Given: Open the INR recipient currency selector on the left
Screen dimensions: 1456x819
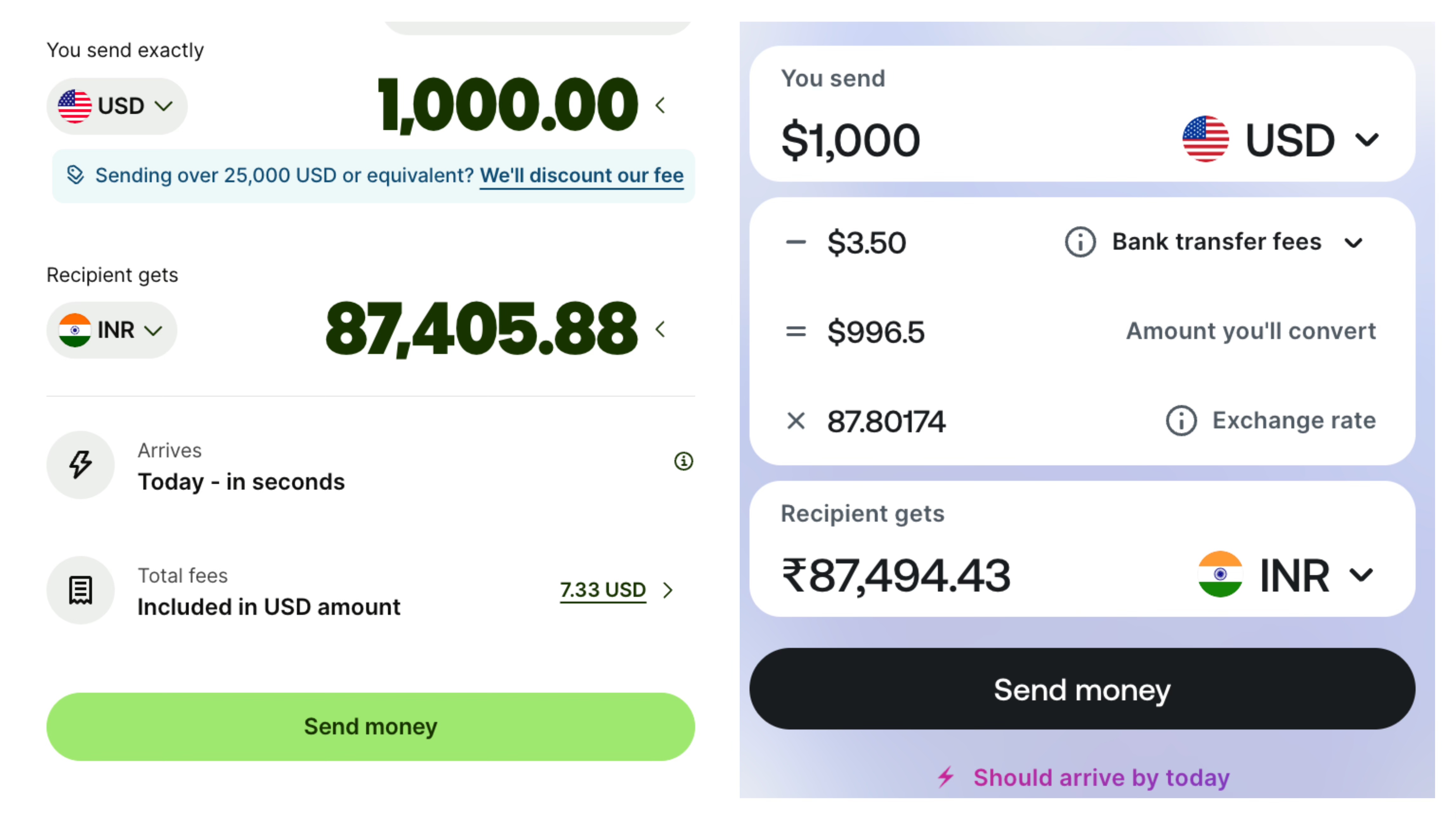Looking at the screenshot, I should click(x=111, y=330).
